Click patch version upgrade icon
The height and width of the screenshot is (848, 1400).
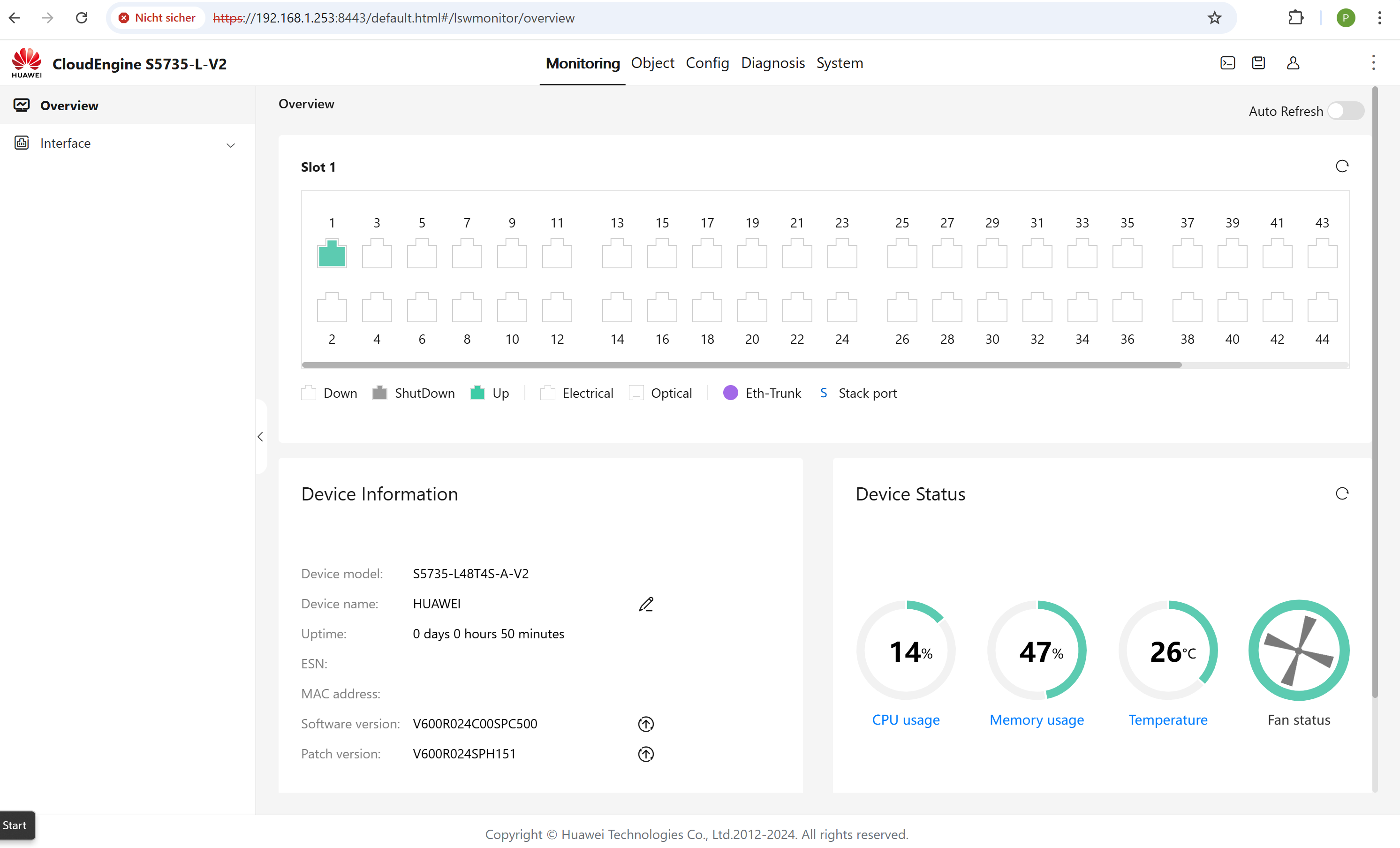tap(645, 754)
